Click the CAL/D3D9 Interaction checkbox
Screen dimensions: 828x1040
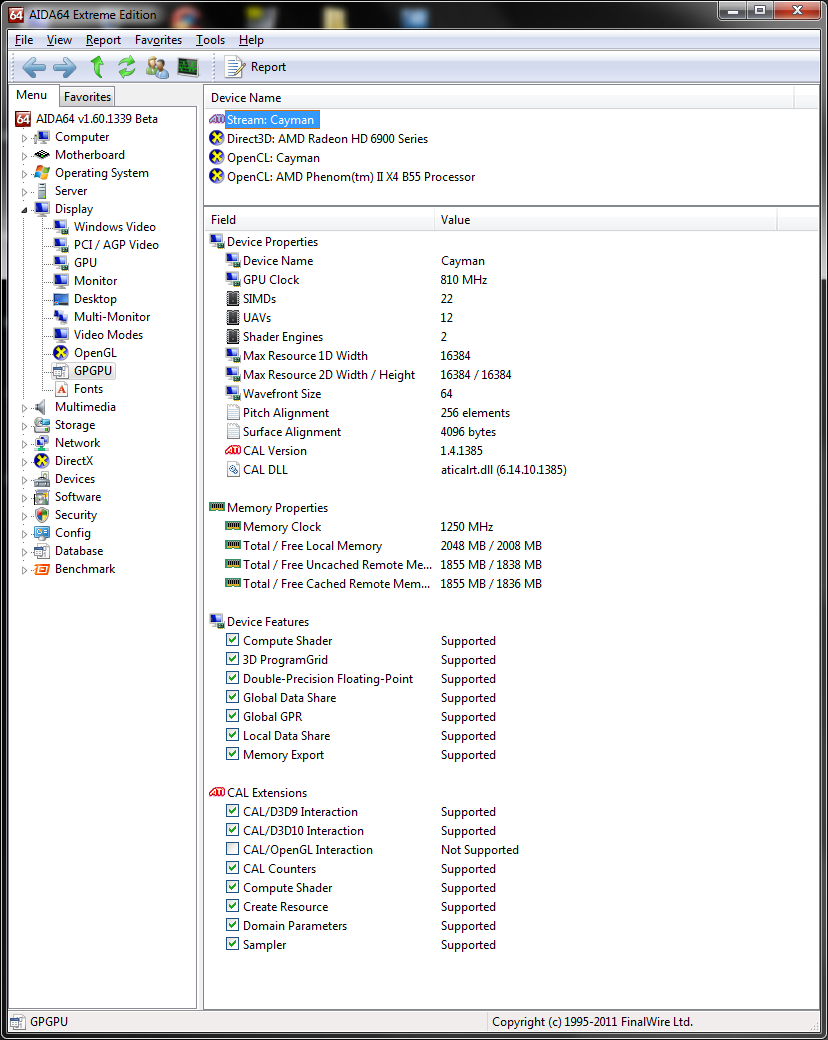pyautogui.click(x=232, y=811)
